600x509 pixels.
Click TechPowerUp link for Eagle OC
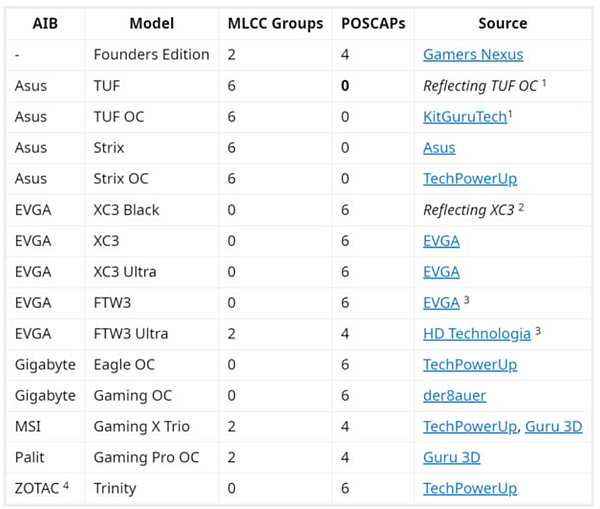[x=469, y=365]
